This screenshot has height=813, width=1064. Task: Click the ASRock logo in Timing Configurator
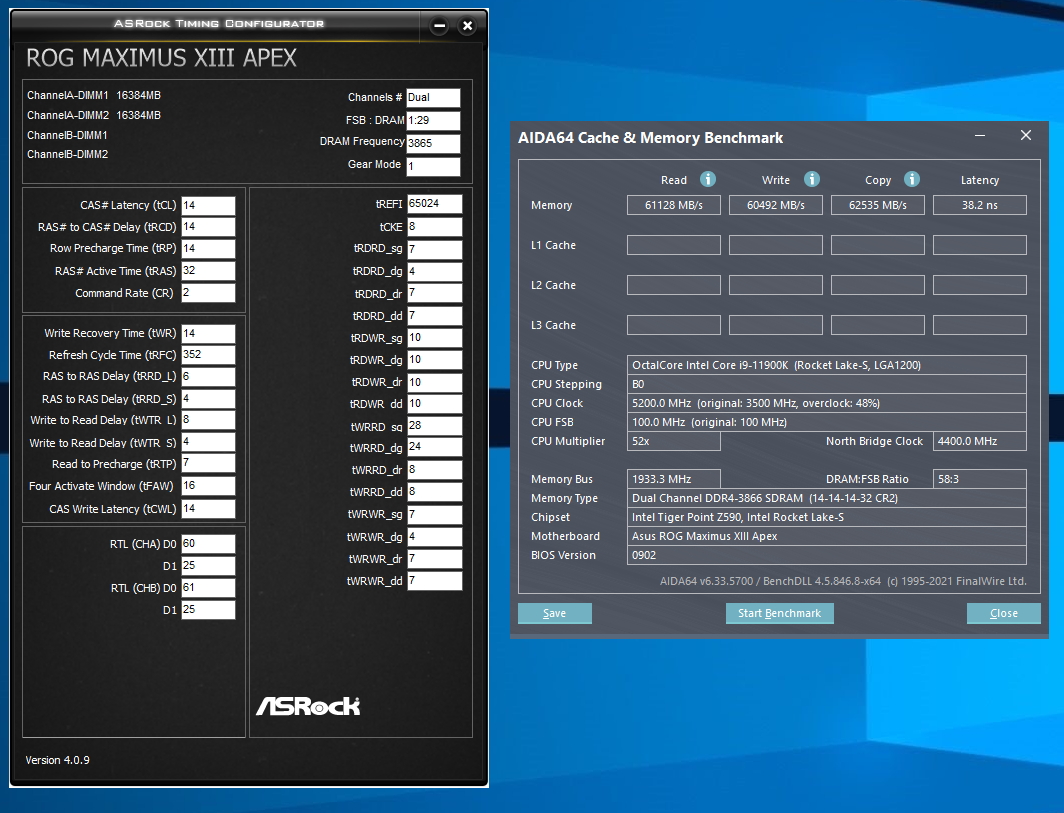click(308, 706)
